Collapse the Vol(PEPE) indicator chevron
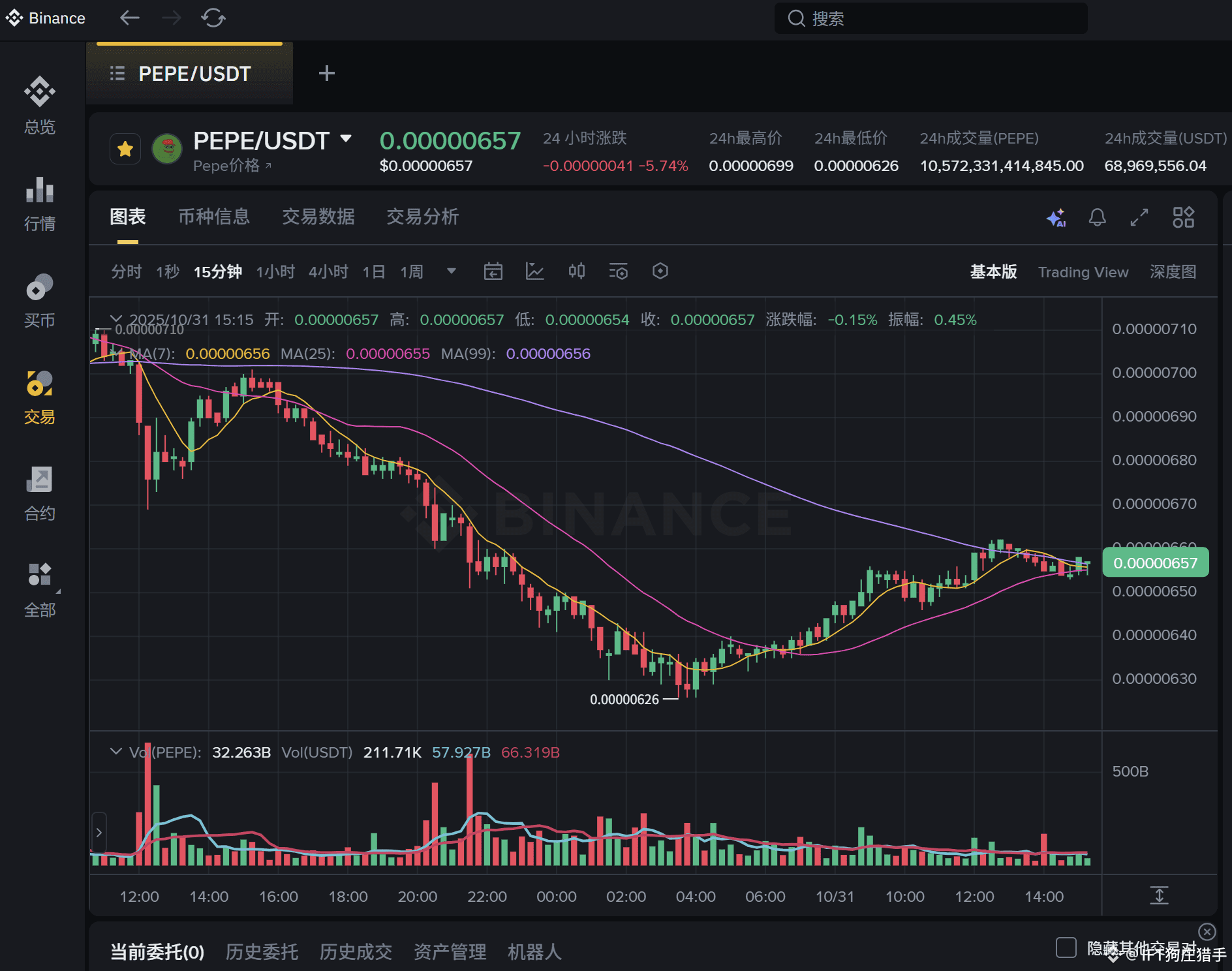The image size is (1232, 971). (x=116, y=752)
